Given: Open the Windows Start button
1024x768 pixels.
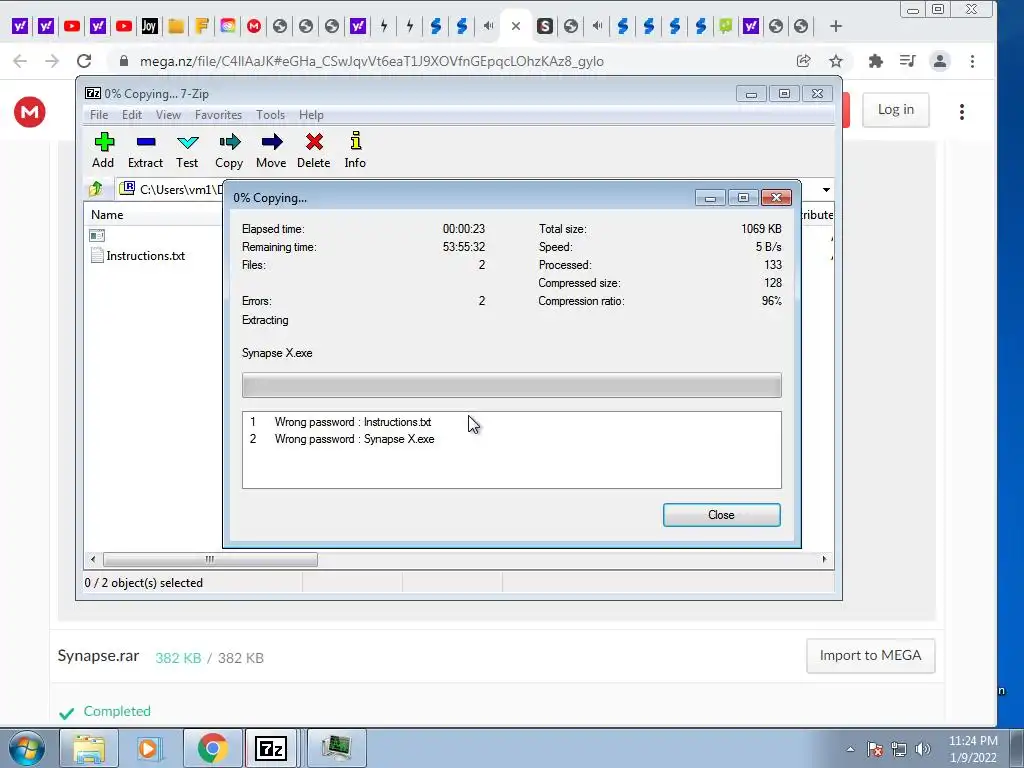Looking at the screenshot, I should [x=27, y=748].
